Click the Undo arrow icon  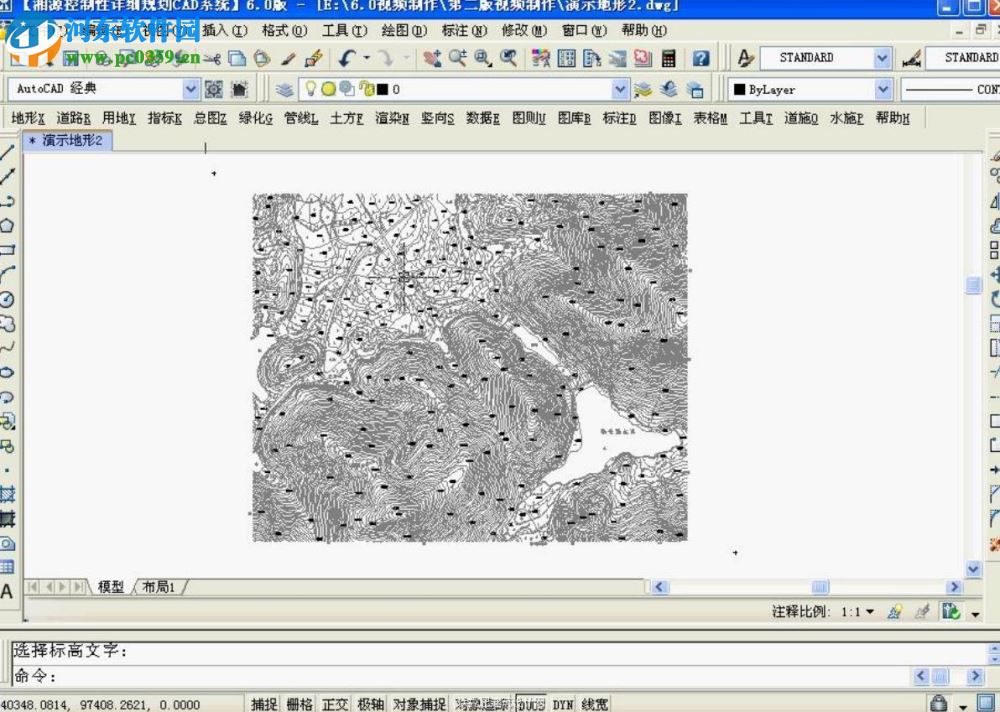click(x=346, y=59)
